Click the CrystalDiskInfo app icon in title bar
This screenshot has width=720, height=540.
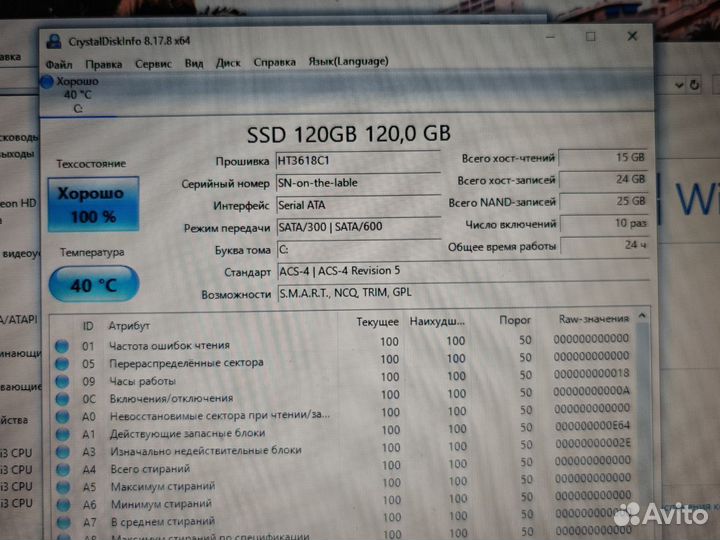[54, 42]
